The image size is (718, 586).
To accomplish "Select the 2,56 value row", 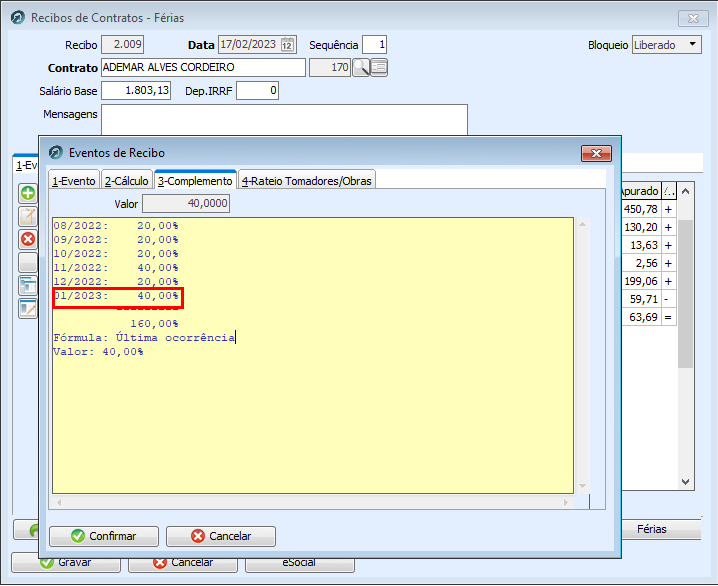I will pyautogui.click(x=649, y=263).
